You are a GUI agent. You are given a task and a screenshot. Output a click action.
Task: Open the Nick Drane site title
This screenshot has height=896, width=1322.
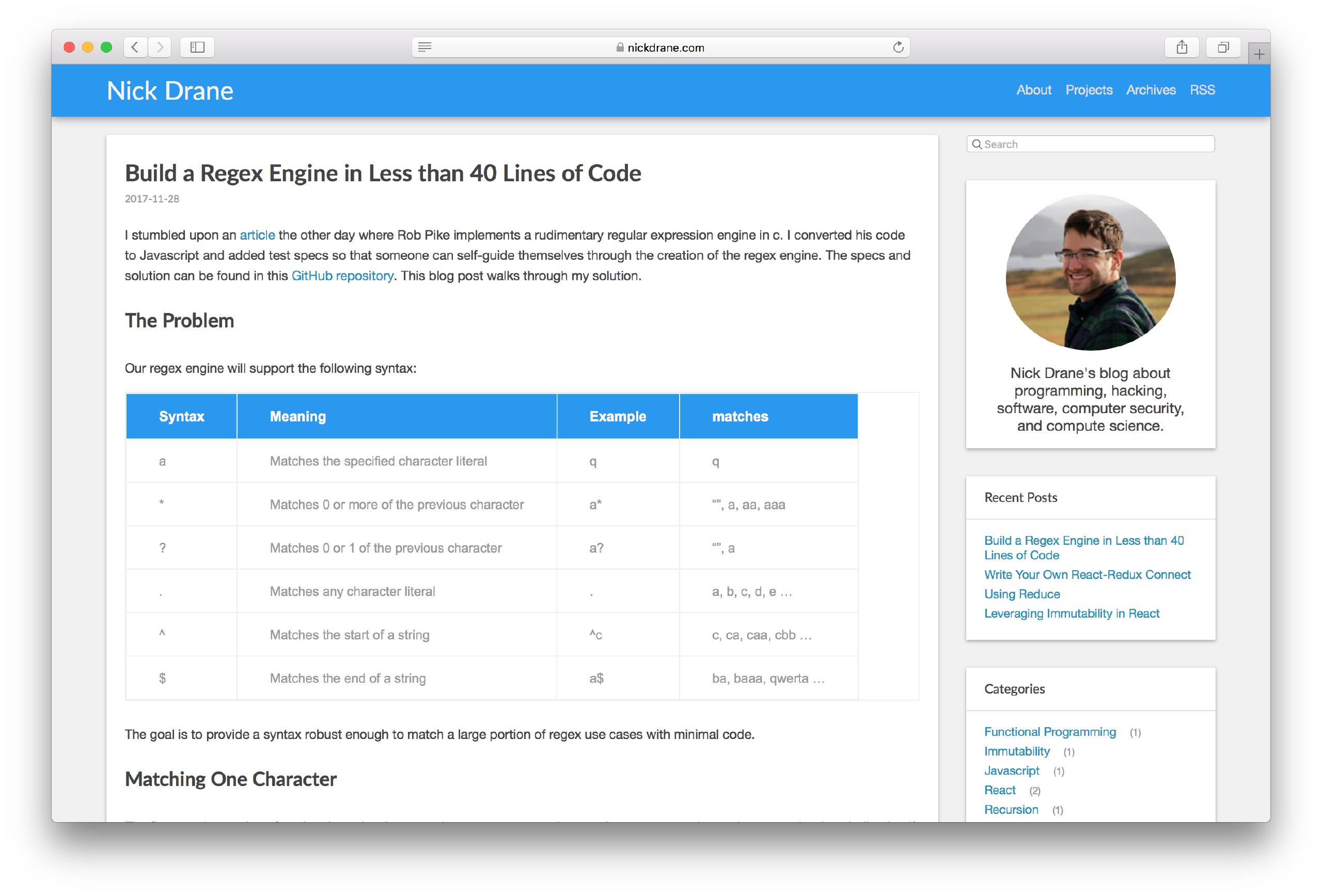pyautogui.click(x=170, y=91)
